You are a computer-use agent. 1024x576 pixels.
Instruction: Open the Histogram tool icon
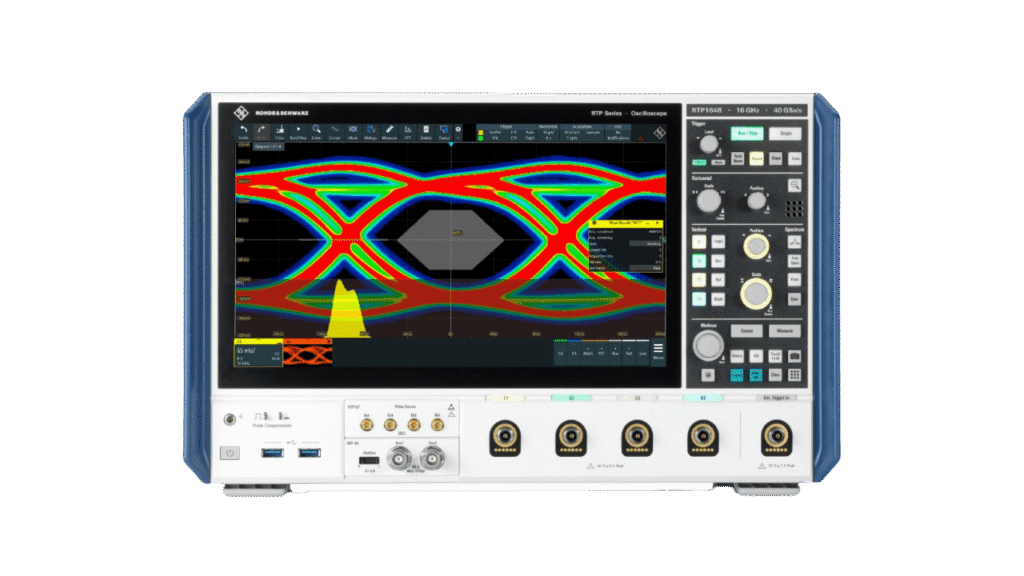coord(369,132)
